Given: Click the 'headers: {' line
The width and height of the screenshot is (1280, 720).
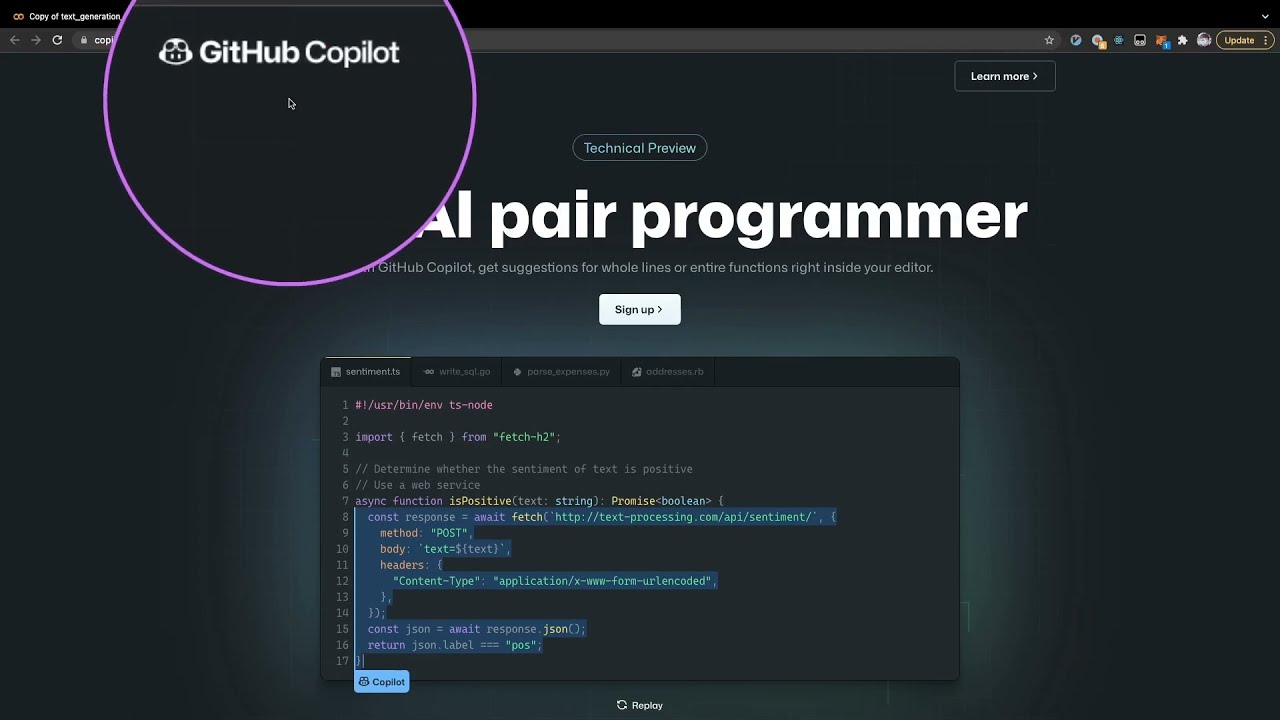Looking at the screenshot, I should [x=411, y=565].
